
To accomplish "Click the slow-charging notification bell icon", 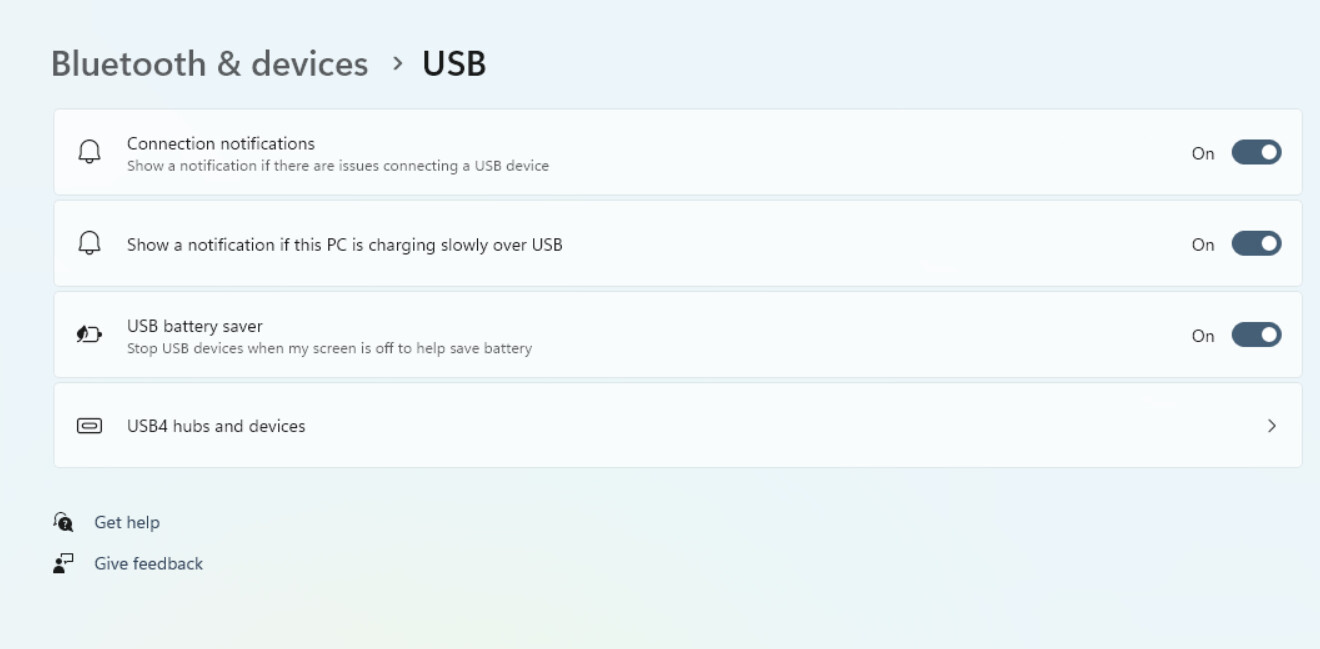I will (x=89, y=244).
